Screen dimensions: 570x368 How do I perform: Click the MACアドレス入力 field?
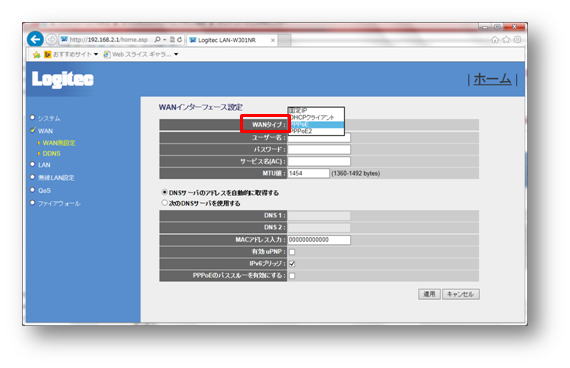coord(319,240)
